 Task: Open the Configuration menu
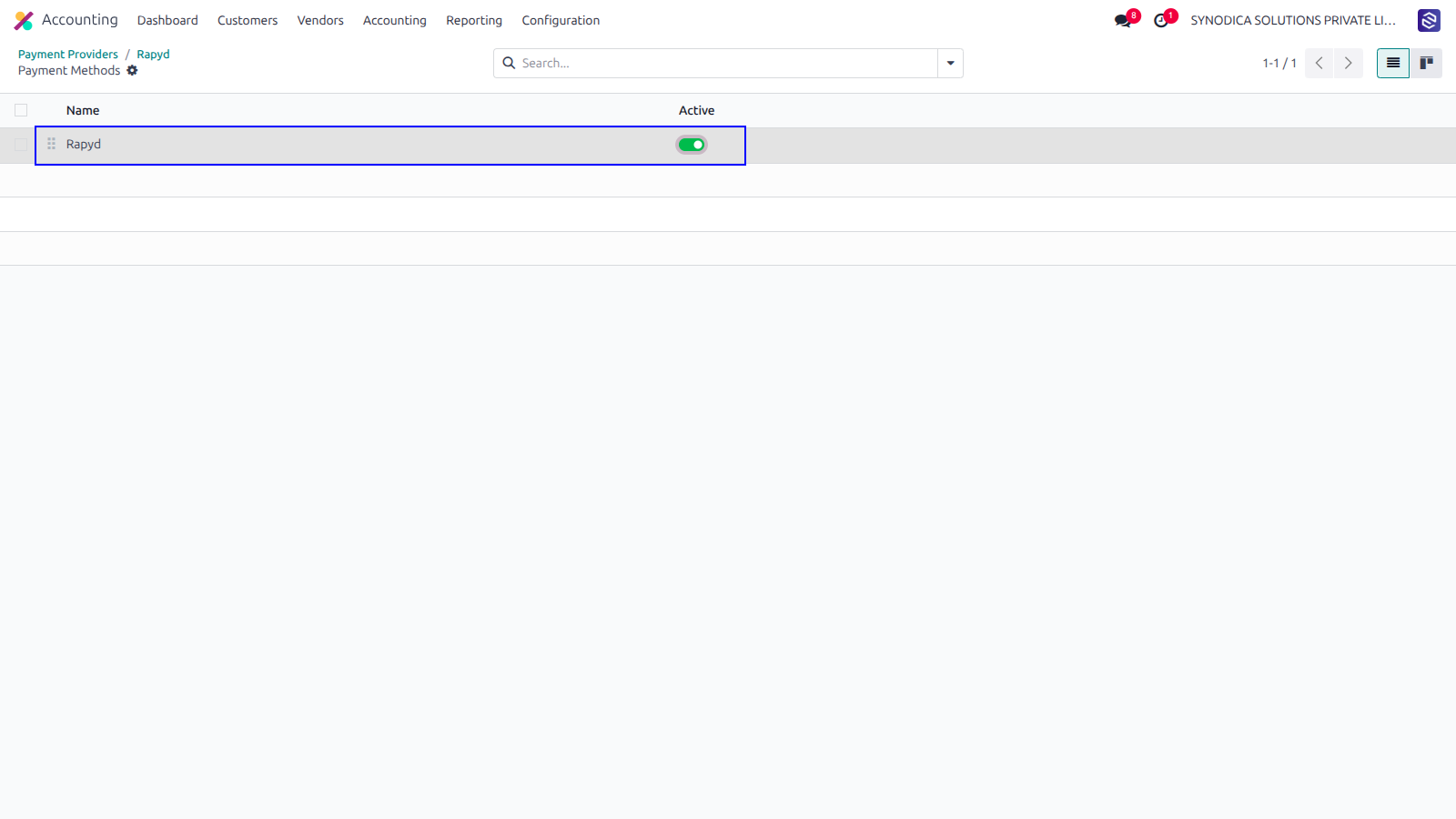click(x=561, y=20)
